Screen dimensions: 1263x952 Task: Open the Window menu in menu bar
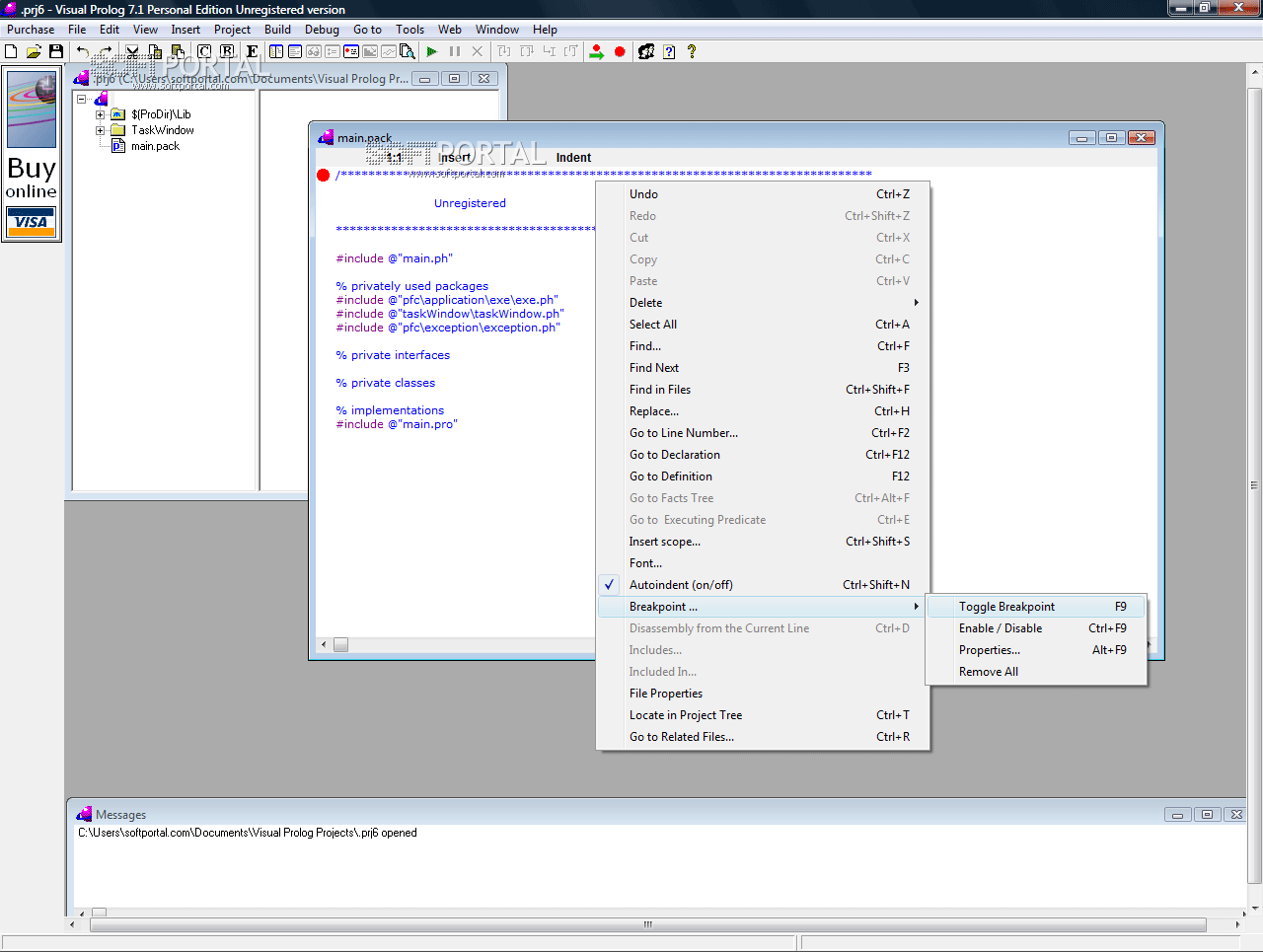[x=497, y=30]
